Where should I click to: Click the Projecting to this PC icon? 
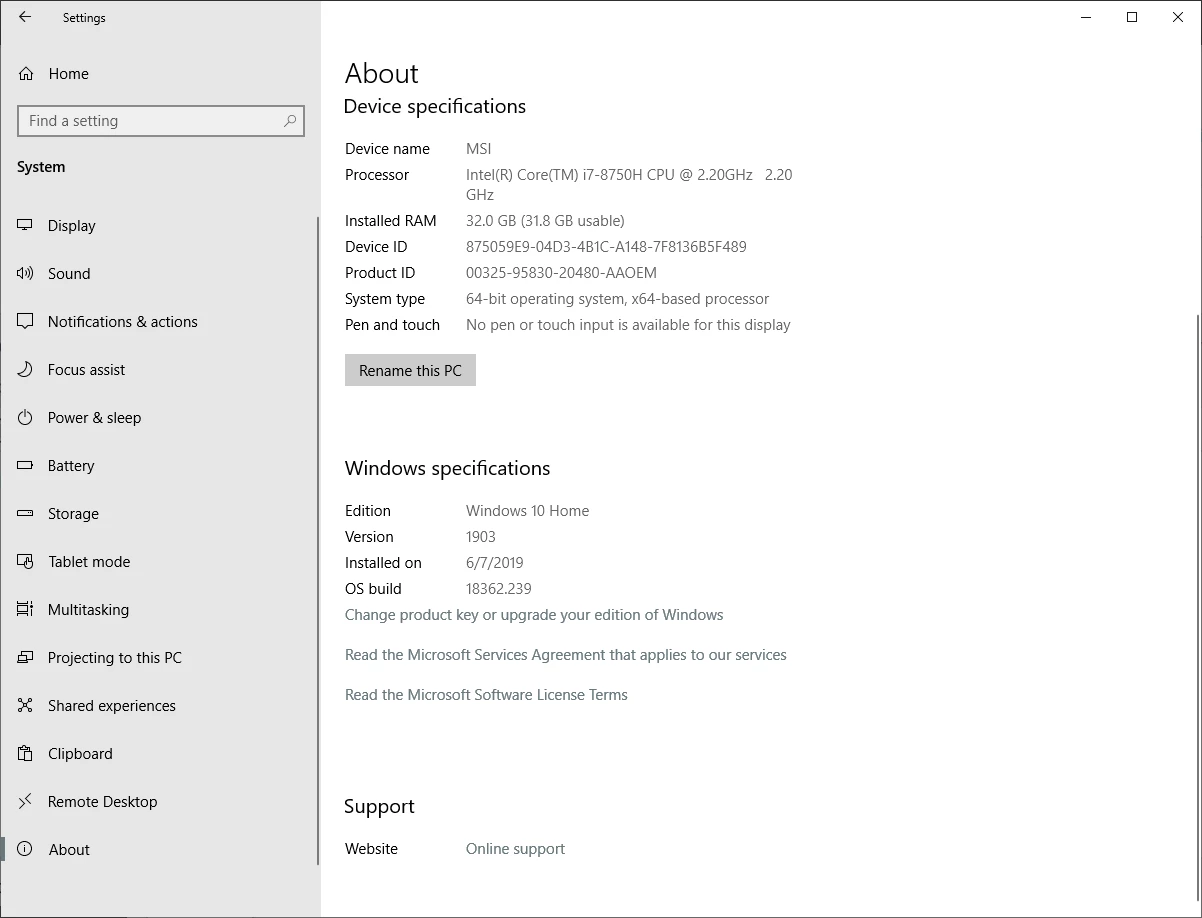click(26, 658)
